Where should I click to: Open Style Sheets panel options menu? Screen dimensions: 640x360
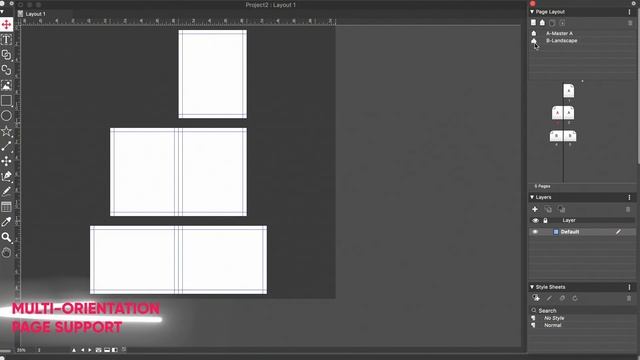[629, 287]
